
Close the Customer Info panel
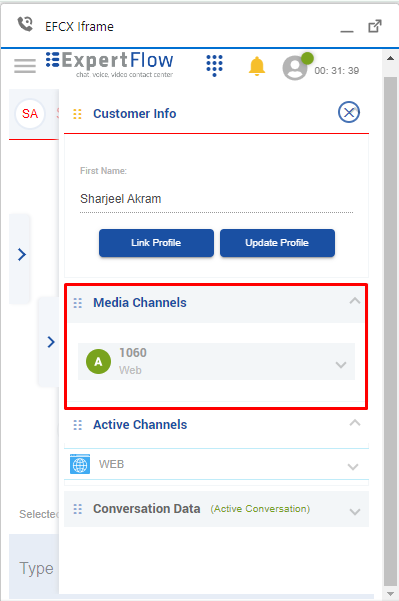349,112
